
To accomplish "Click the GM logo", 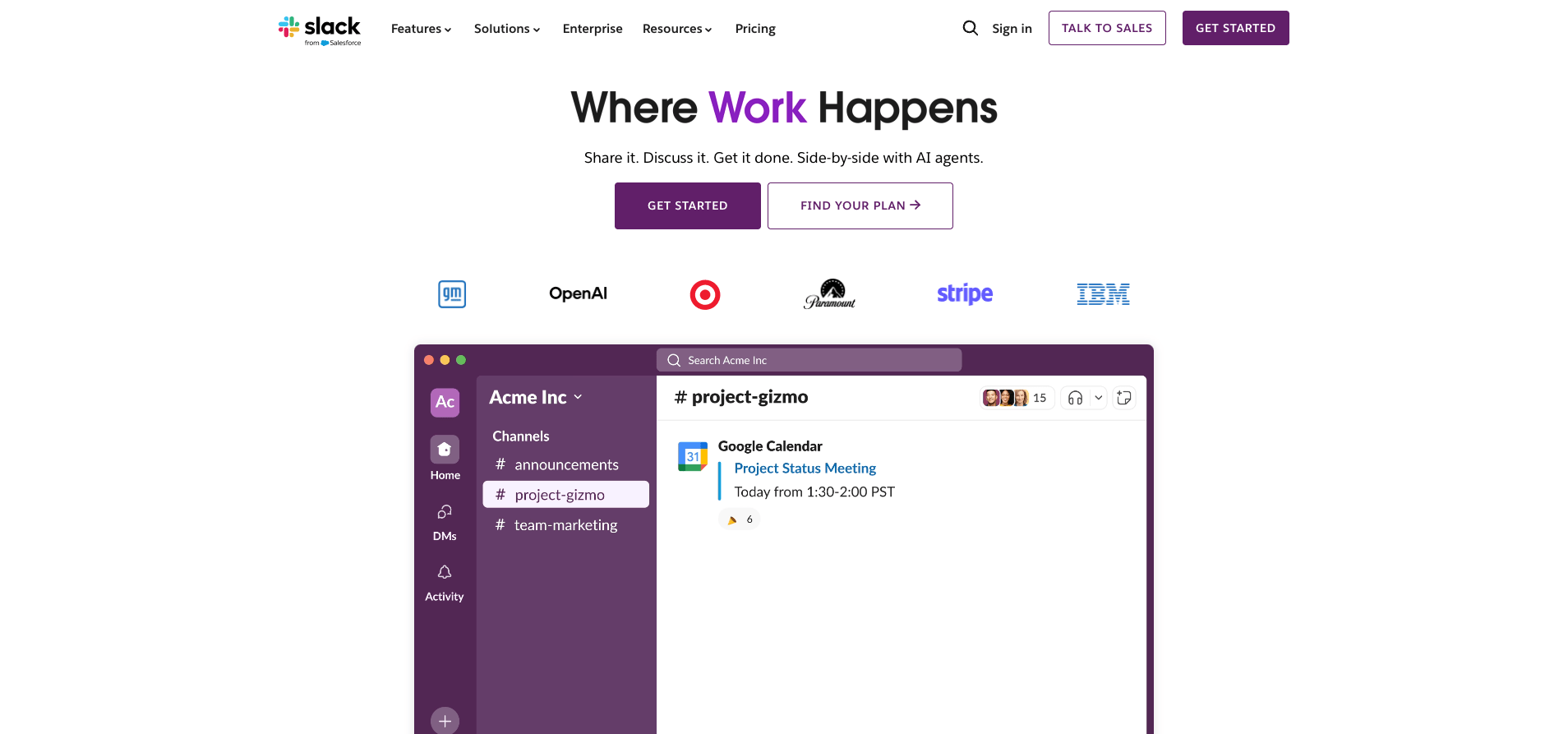I will (x=452, y=294).
